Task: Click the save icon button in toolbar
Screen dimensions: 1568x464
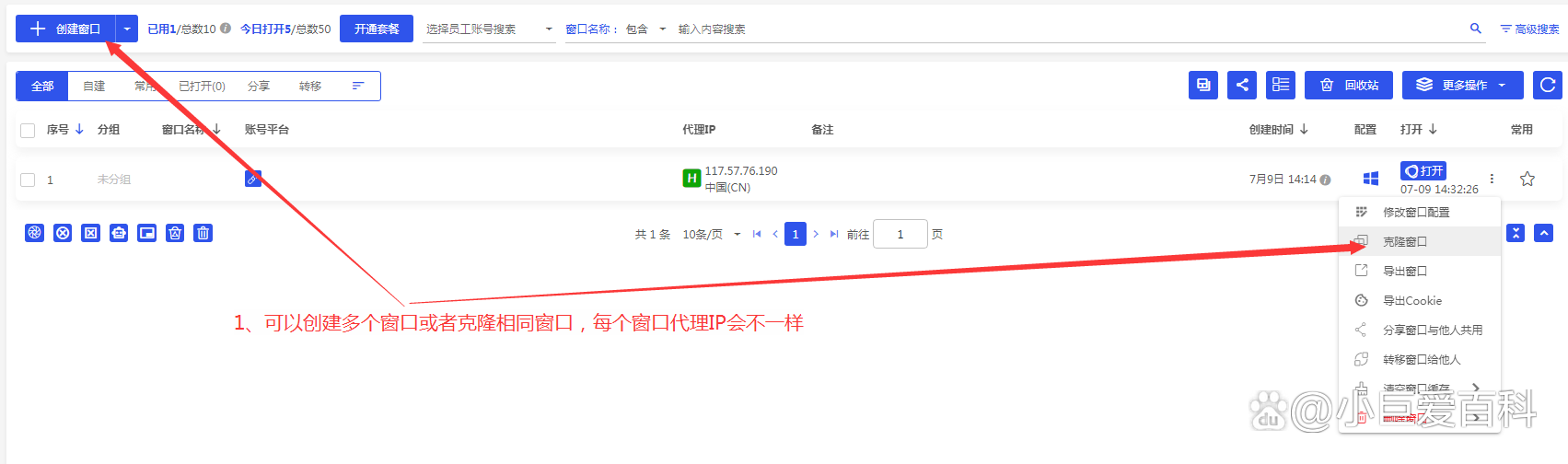Action: [1203, 85]
